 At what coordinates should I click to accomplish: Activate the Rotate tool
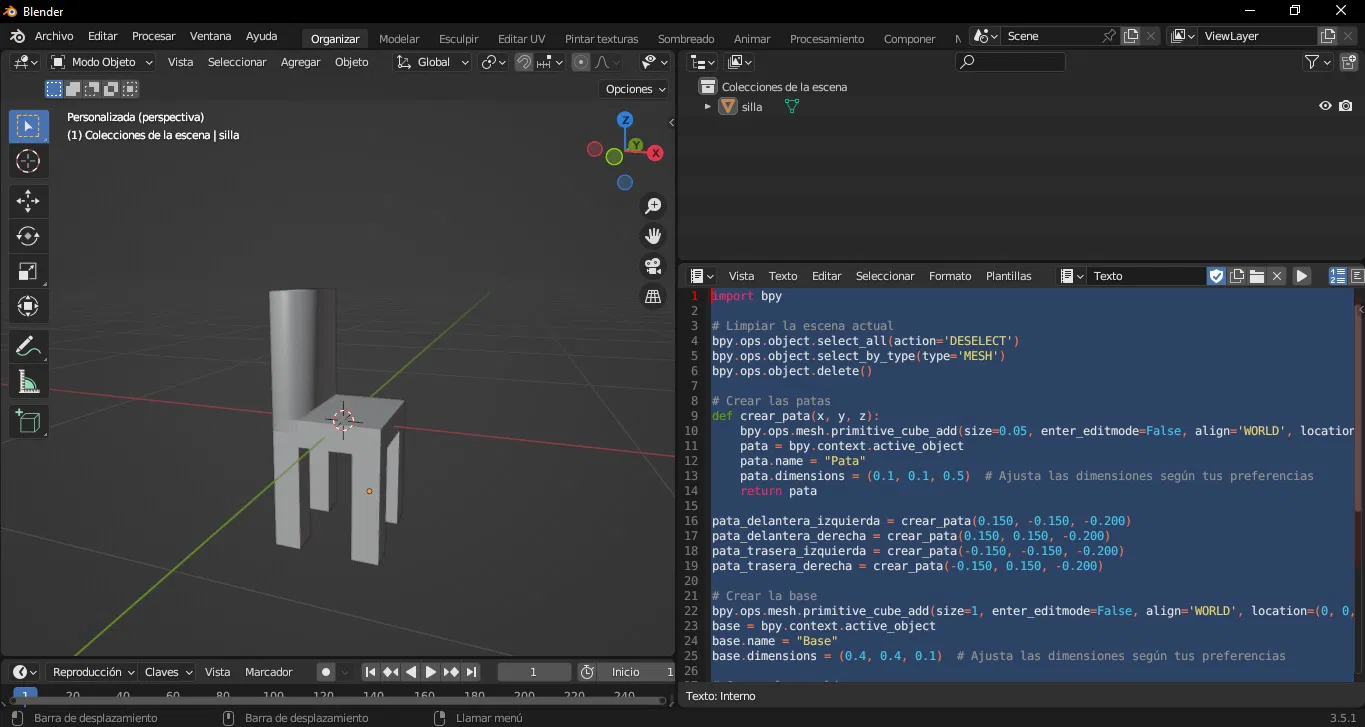(28, 236)
